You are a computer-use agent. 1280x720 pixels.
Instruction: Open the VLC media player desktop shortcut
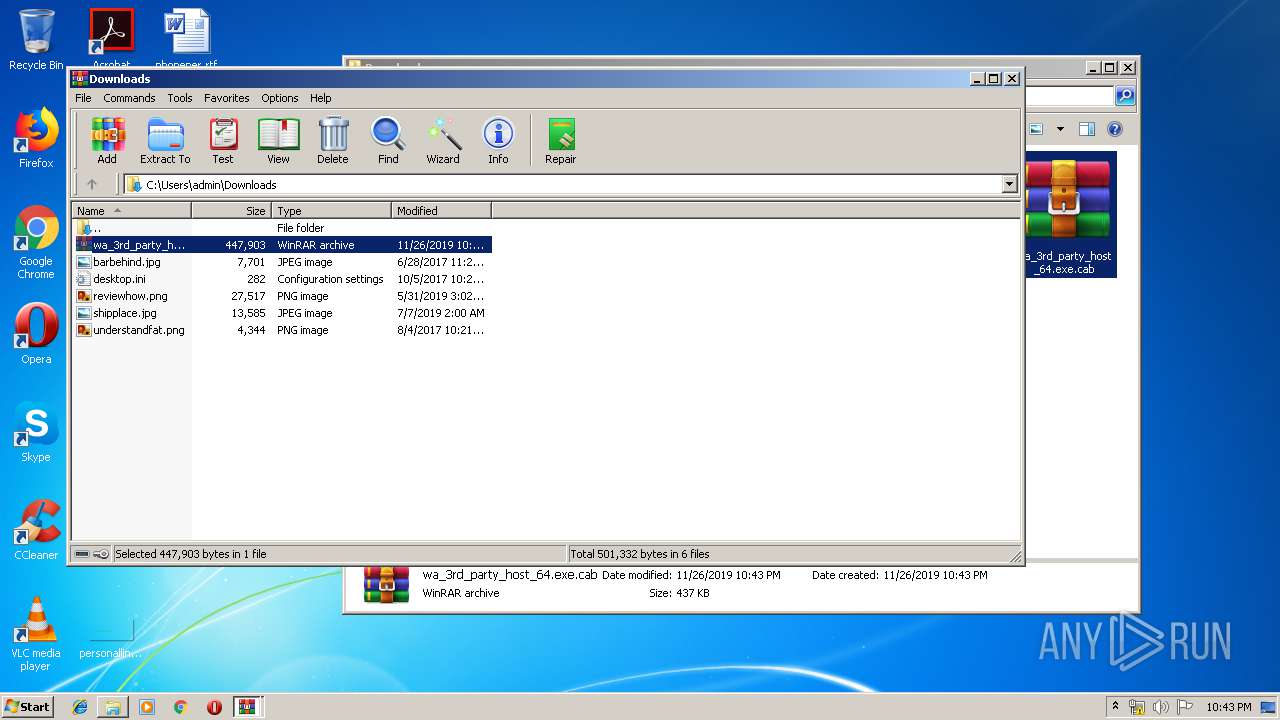pos(36,634)
